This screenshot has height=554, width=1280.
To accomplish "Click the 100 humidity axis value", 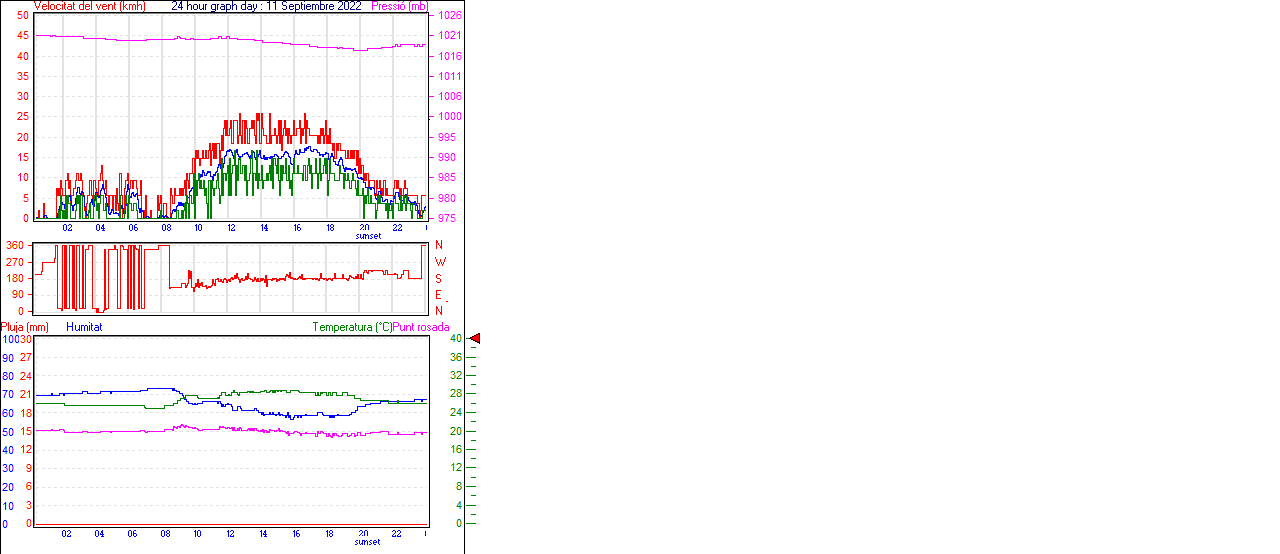I will coord(9,339).
